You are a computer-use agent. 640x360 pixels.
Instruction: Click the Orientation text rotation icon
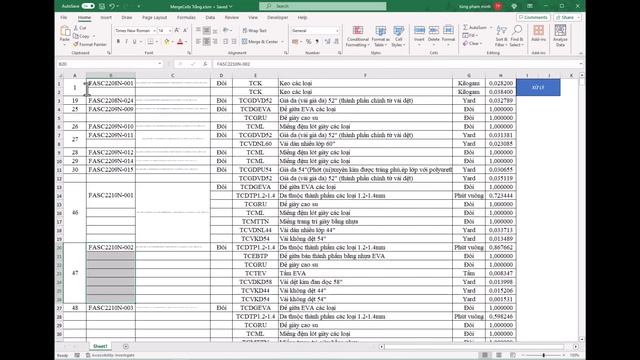(x=225, y=31)
